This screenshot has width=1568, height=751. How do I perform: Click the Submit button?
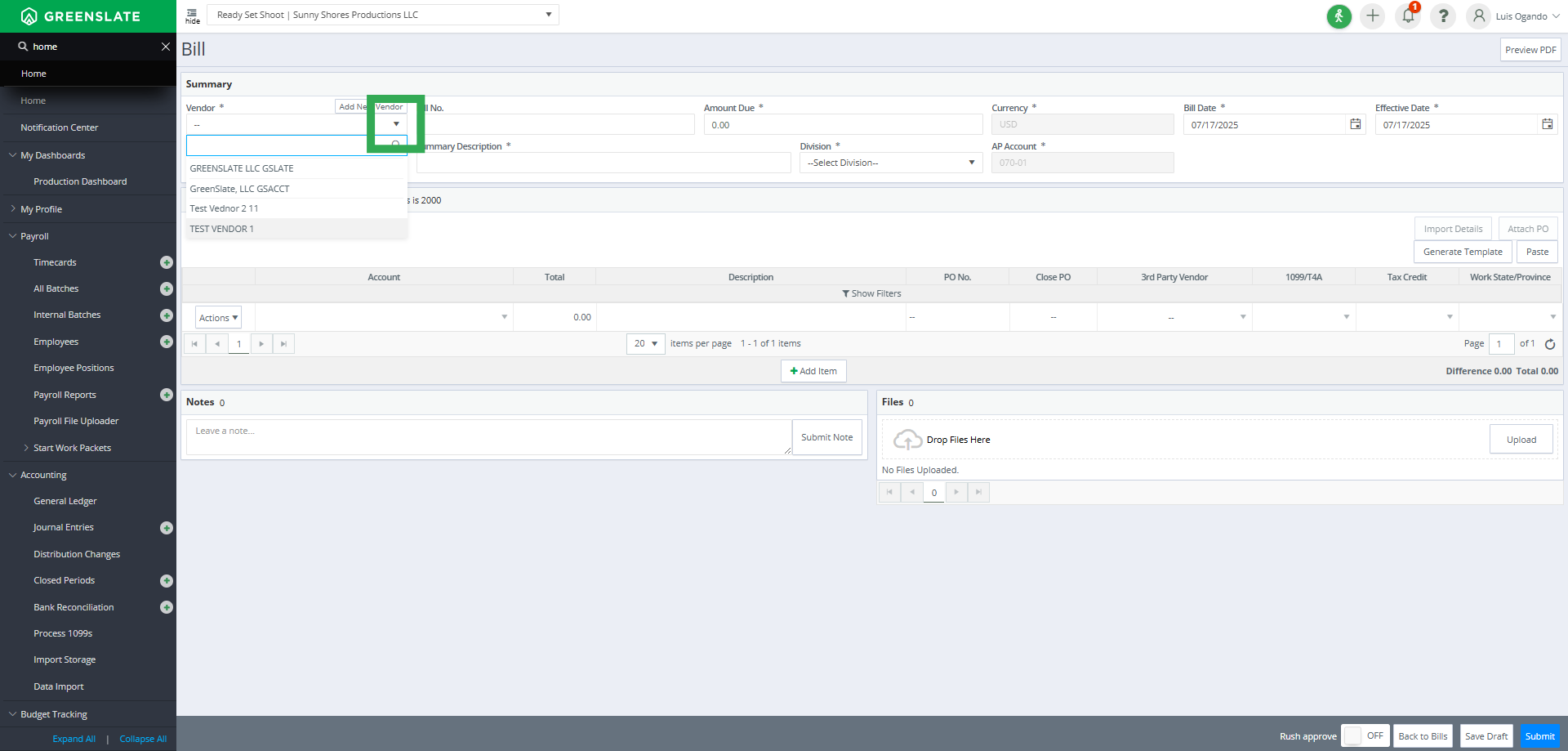1539,736
